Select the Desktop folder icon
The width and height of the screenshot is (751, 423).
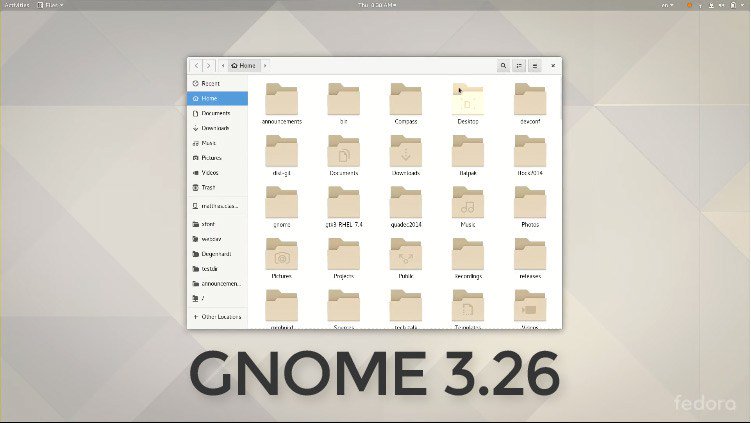tap(468, 99)
